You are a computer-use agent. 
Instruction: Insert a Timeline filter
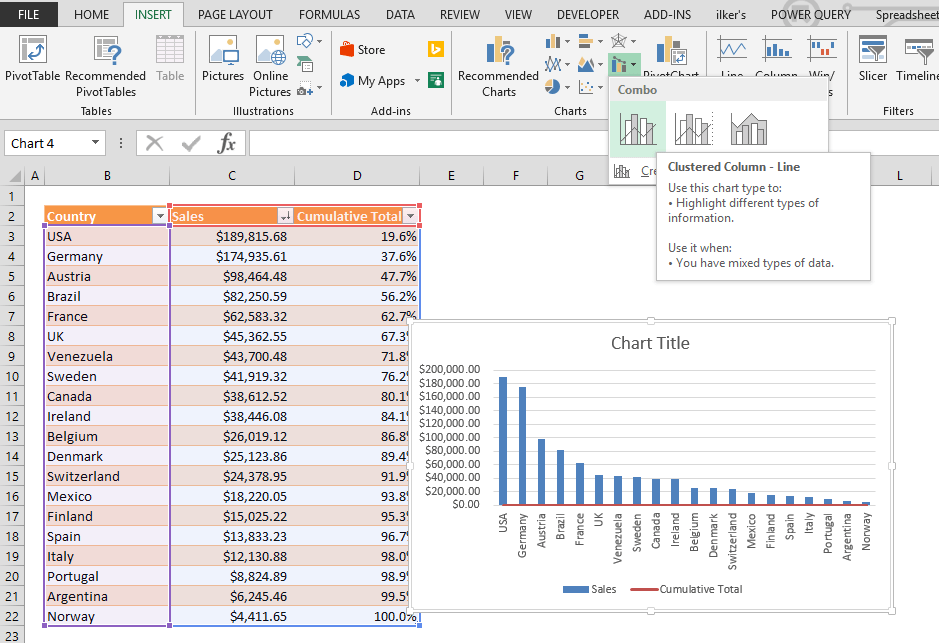click(x=917, y=58)
